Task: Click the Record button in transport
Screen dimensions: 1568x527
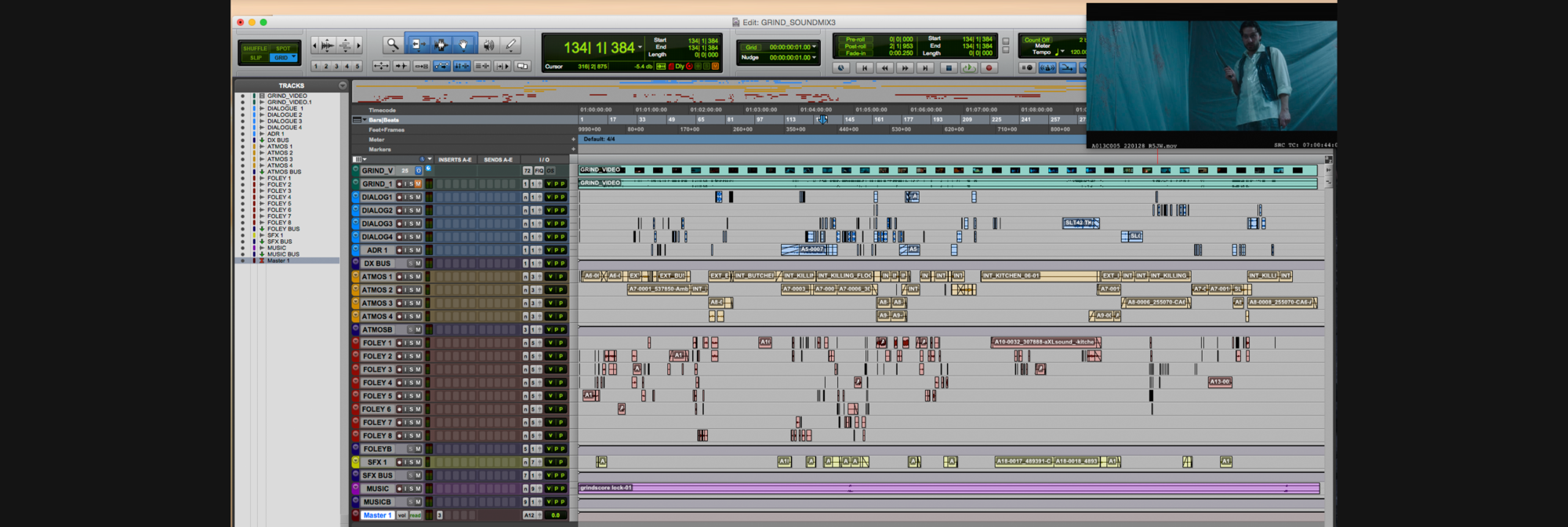Action: pos(989,68)
